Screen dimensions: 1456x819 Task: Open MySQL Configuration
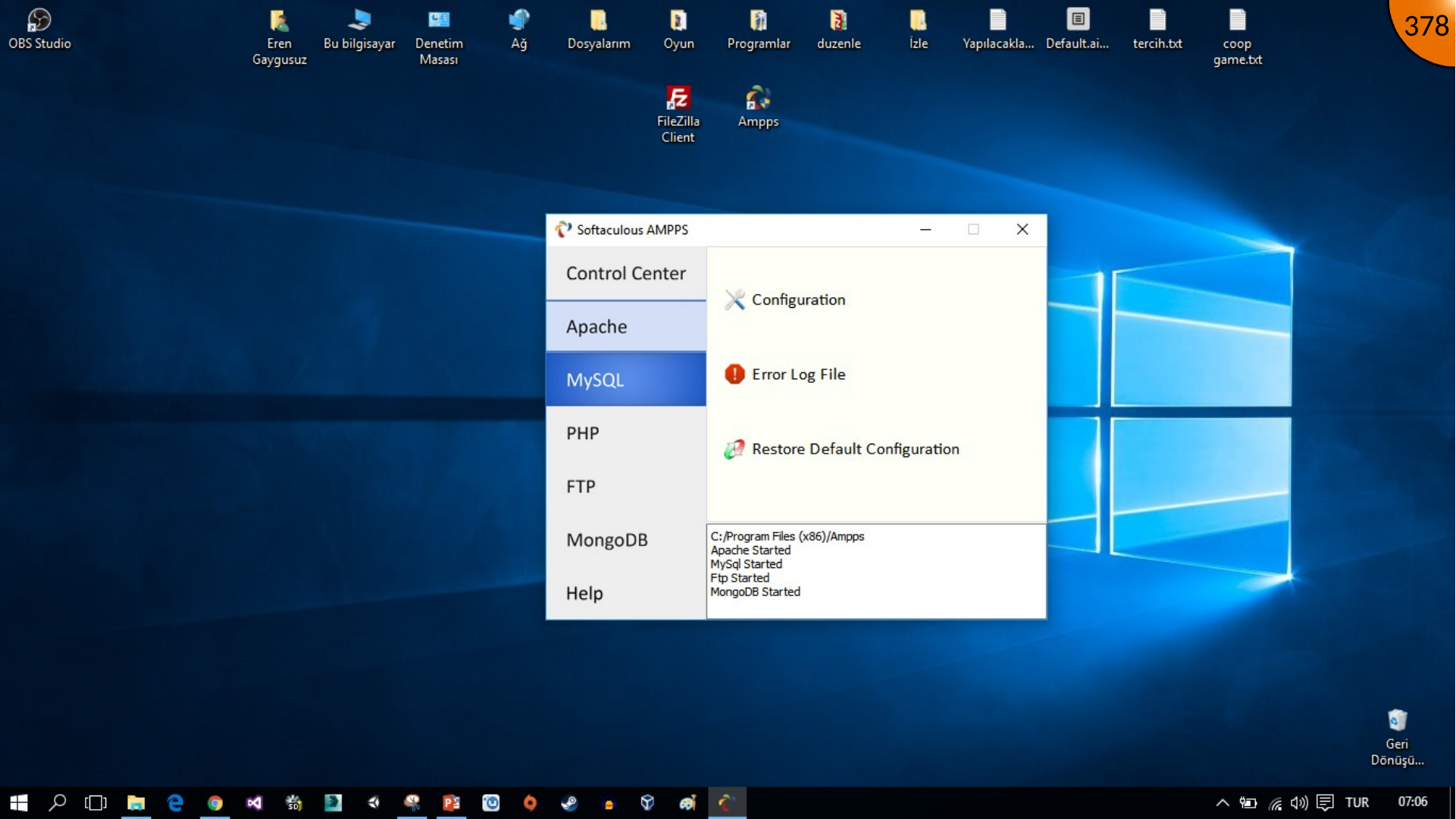pos(785,300)
